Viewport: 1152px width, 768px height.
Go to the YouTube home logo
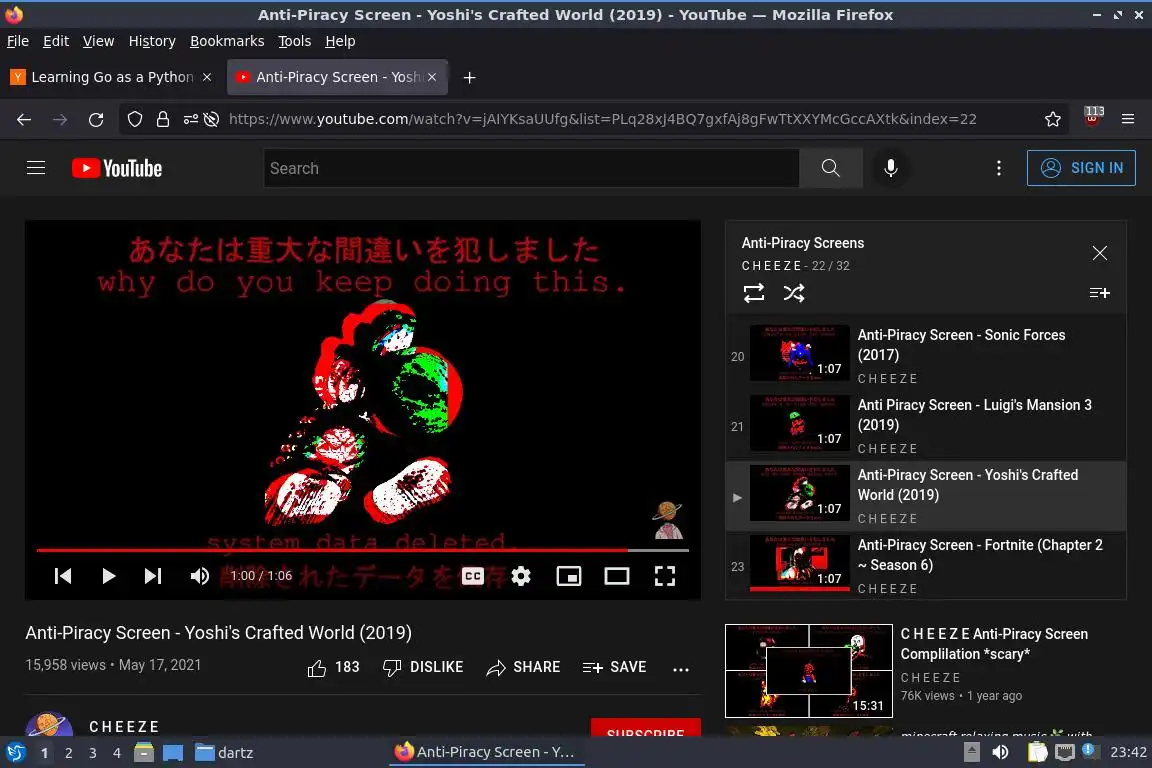[117, 168]
